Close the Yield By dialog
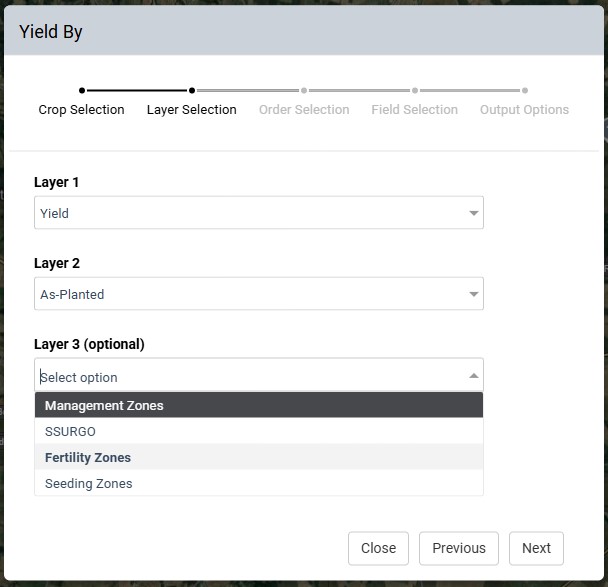Image resolution: width=608 pixels, height=587 pixels. pyautogui.click(x=378, y=548)
